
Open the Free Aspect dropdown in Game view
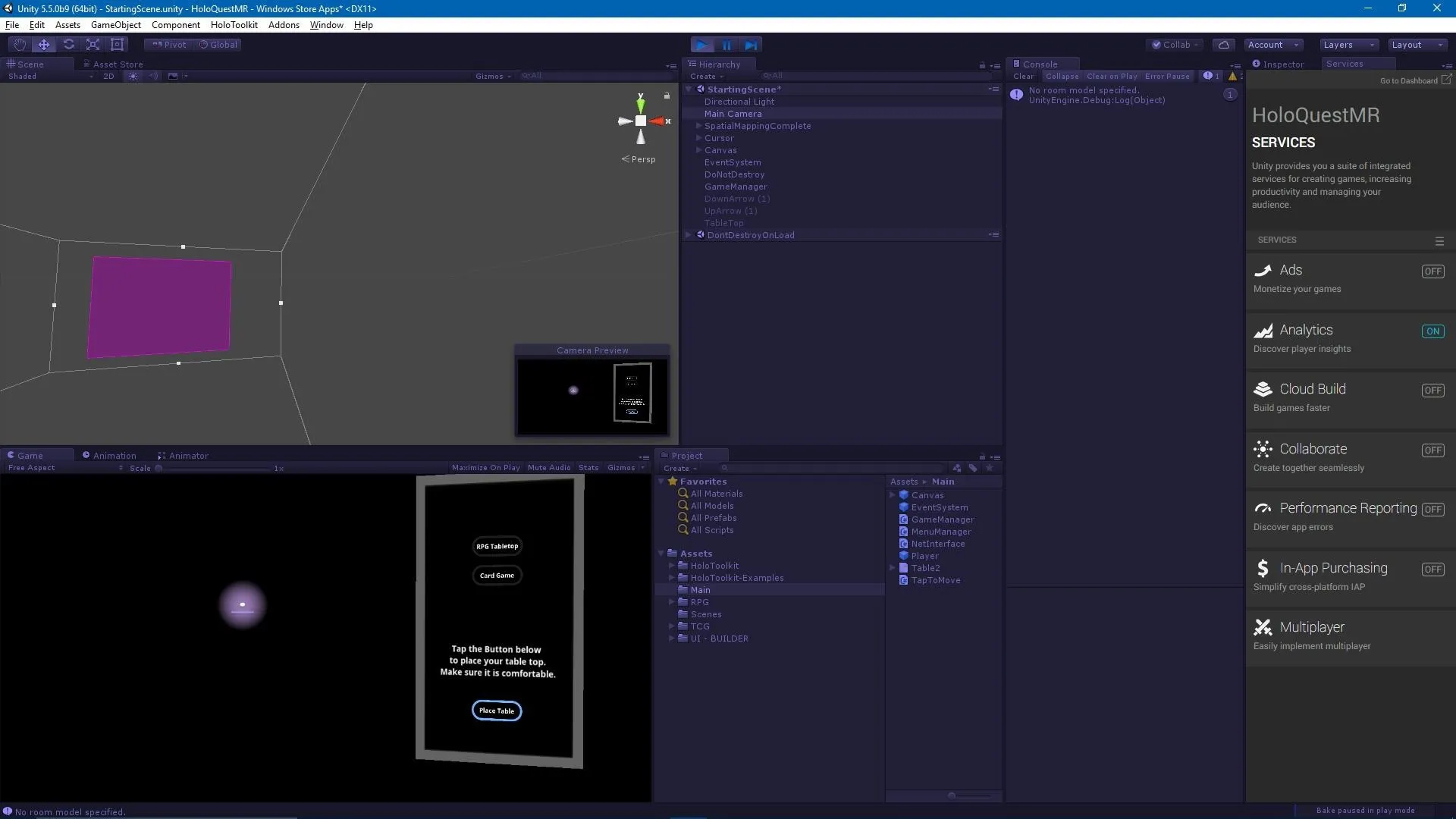(x=65, y=468)
